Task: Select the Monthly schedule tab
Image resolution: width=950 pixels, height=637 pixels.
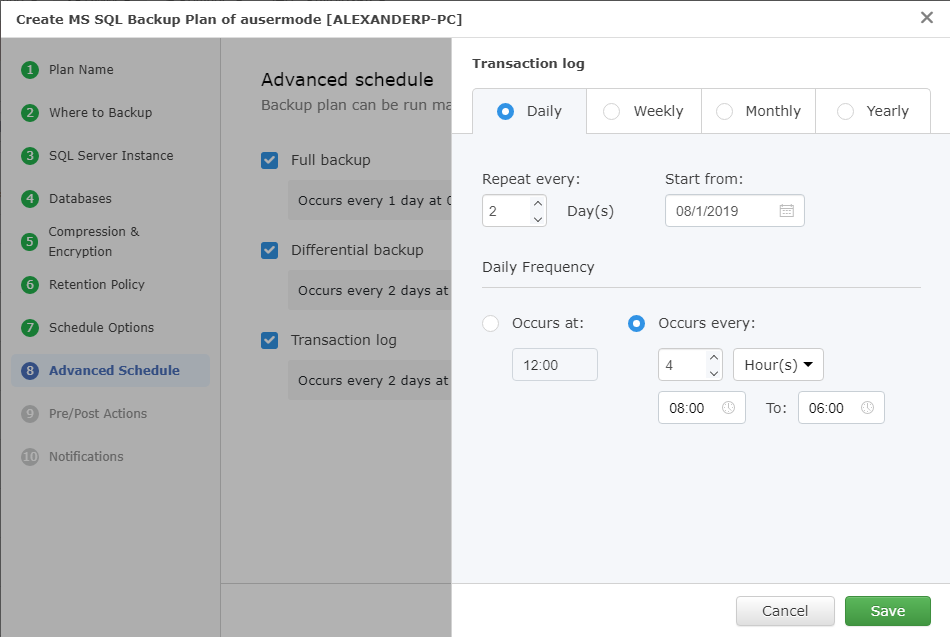Action: pyautogui.click(x=758, y=111)
